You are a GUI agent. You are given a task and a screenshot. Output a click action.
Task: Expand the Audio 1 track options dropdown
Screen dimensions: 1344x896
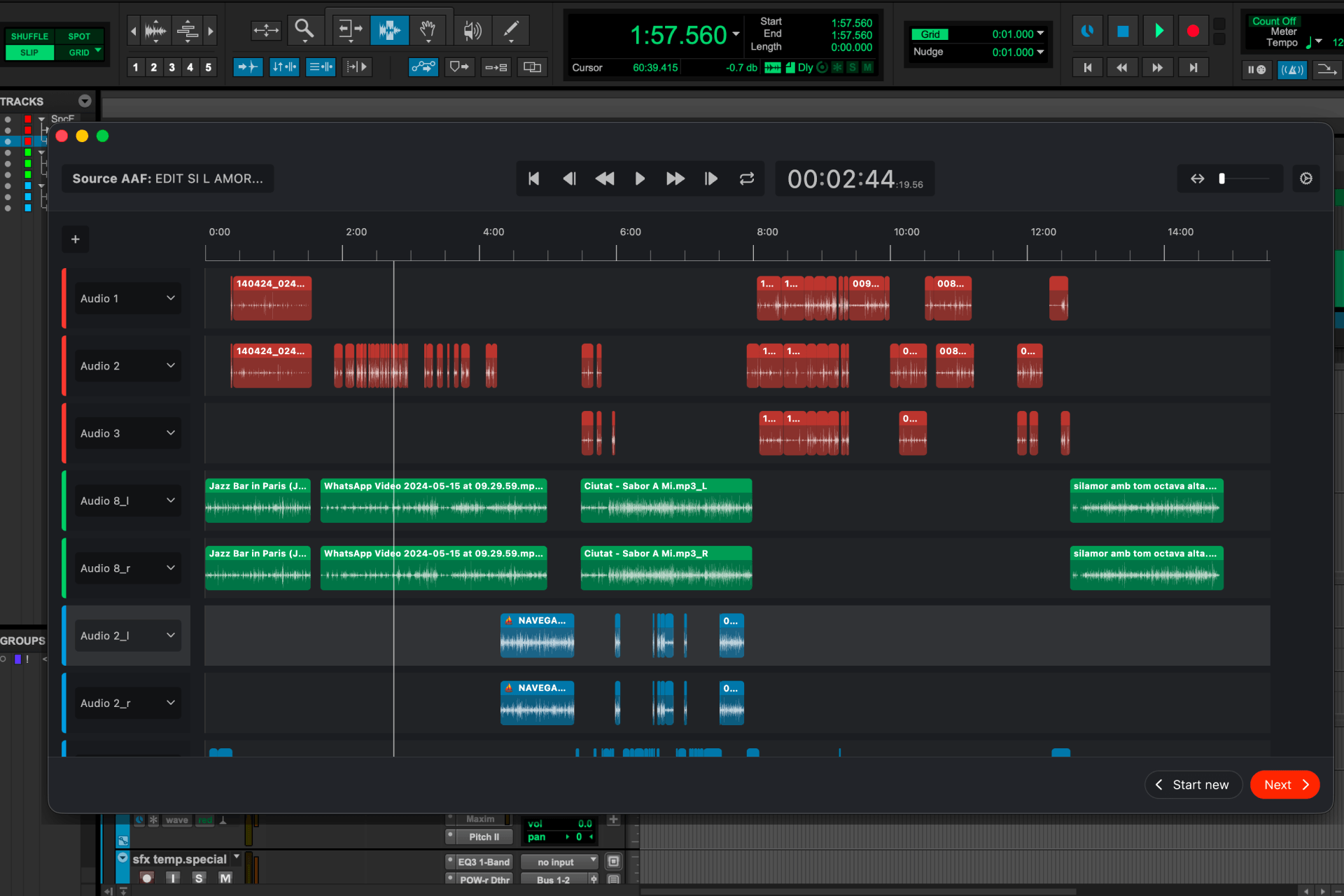click(x=170, y=298)
